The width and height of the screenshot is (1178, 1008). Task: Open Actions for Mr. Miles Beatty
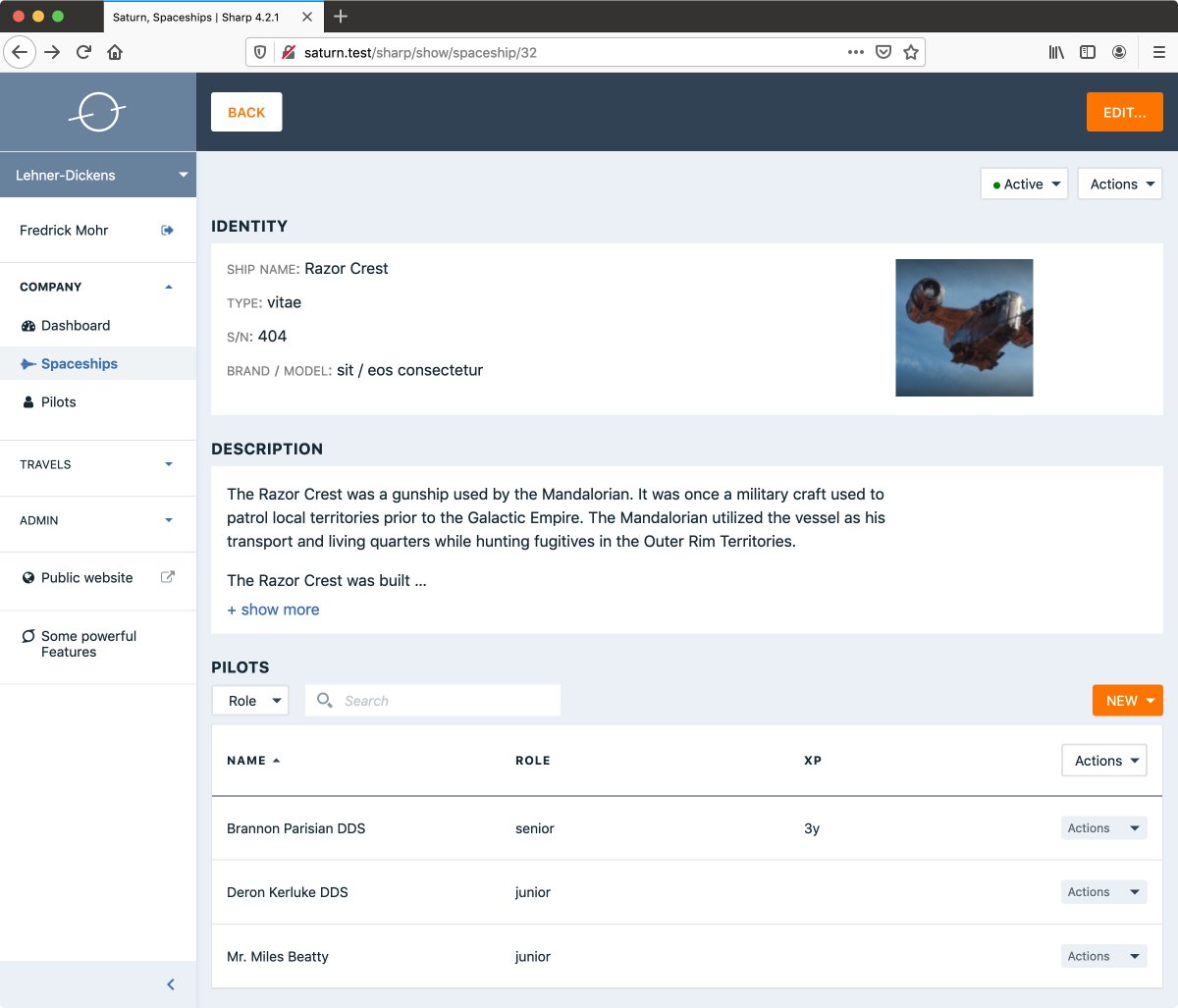1104,956
